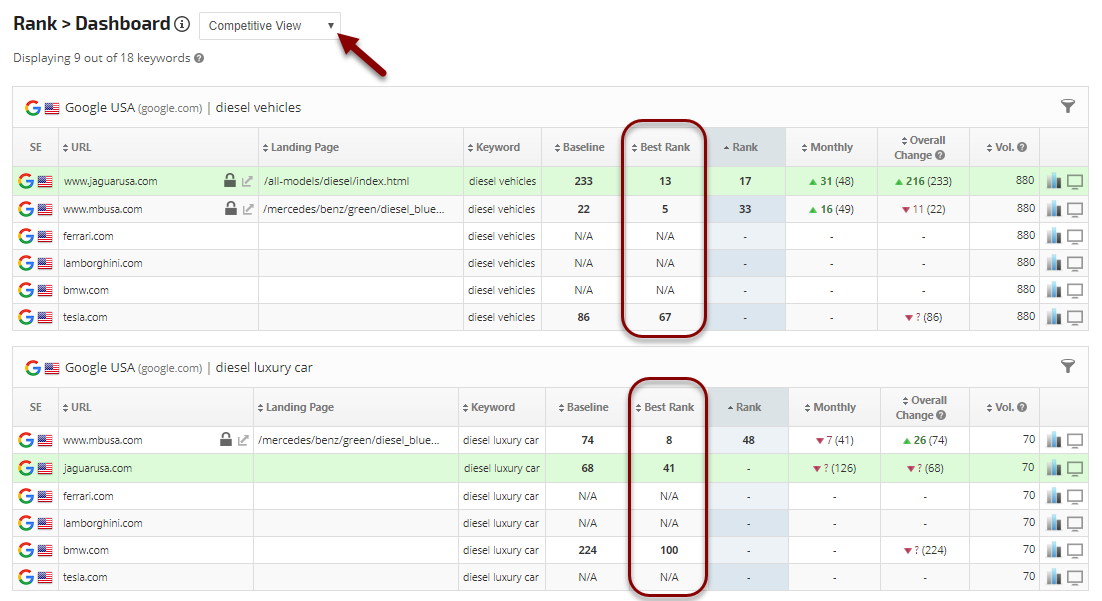Click help icon beside keywords count text
Screen dimensions: 1102x601
[199, 58]
